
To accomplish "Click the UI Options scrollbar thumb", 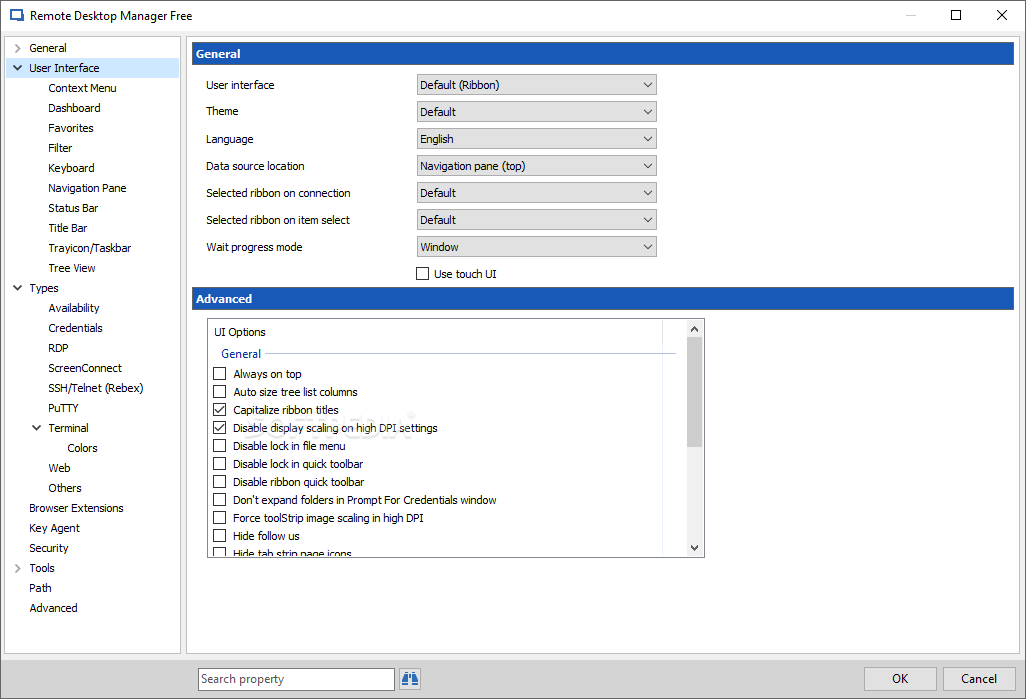I will pyautogui.click(x=694, y=392).
